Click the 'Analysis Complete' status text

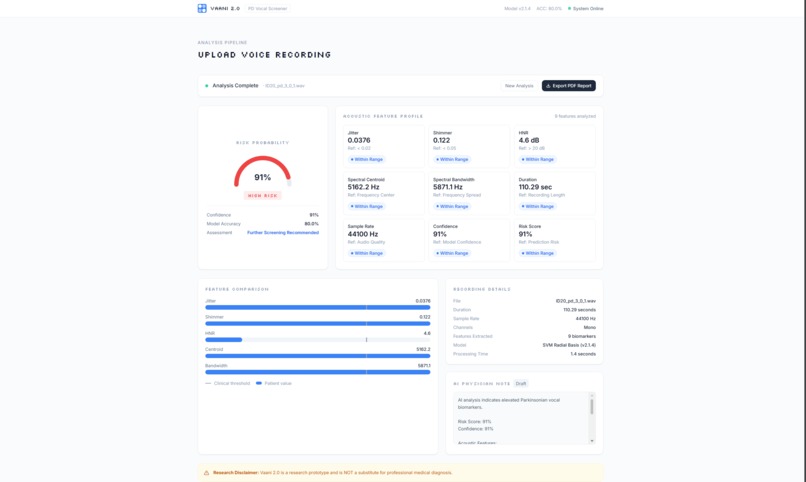[235, 86]
